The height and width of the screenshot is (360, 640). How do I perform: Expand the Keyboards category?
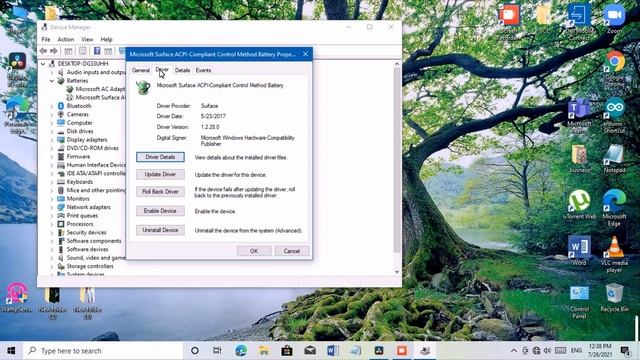click(x=52, y=182)
